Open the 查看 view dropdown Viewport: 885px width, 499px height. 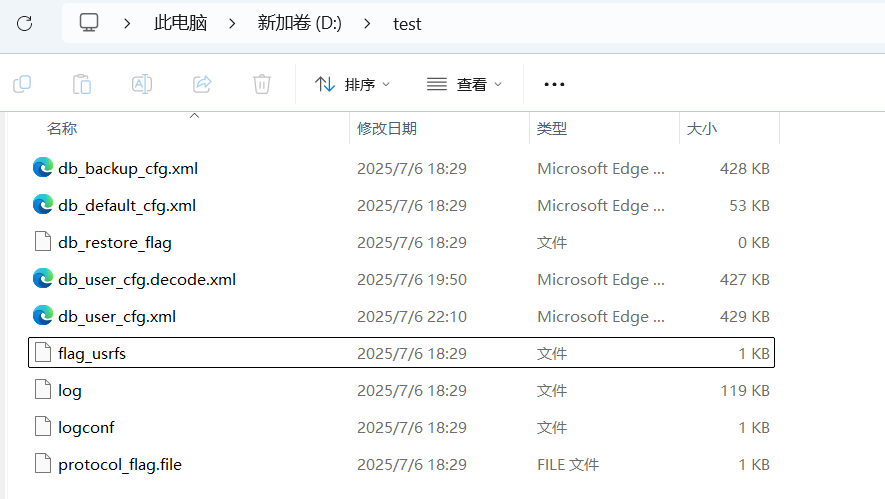464,84
